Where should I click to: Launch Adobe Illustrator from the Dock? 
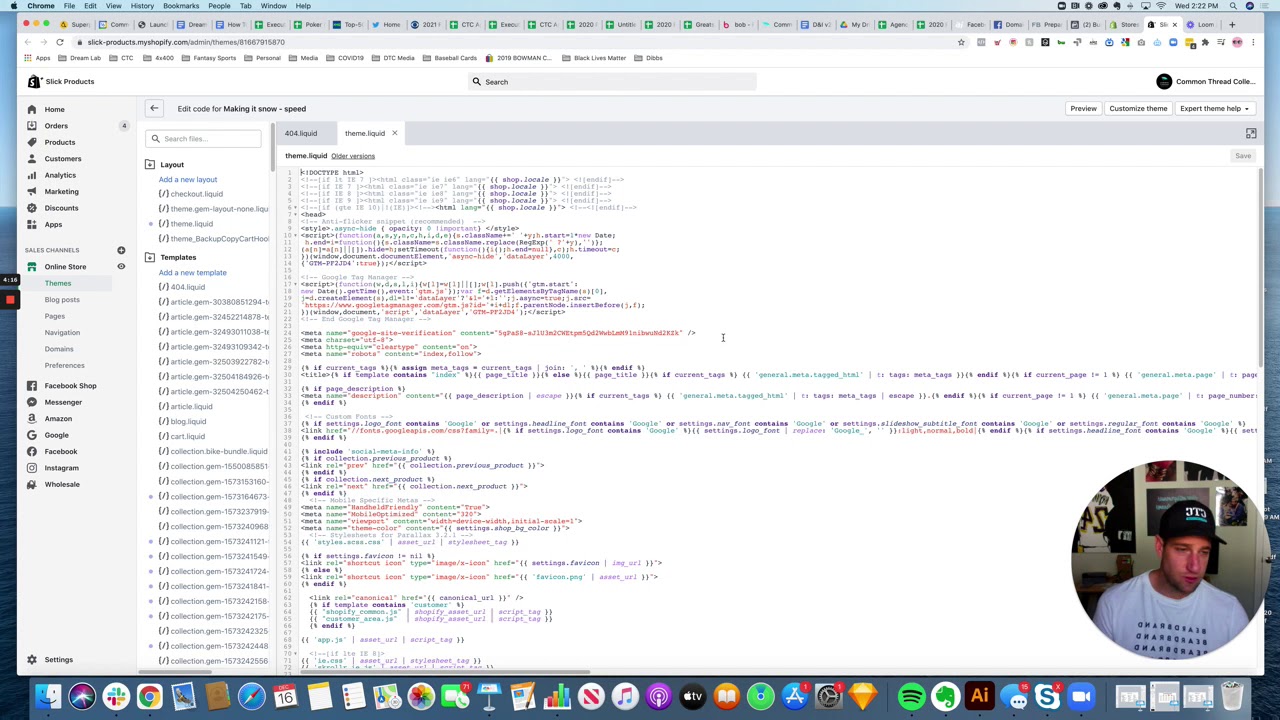[x=979, y=696]
